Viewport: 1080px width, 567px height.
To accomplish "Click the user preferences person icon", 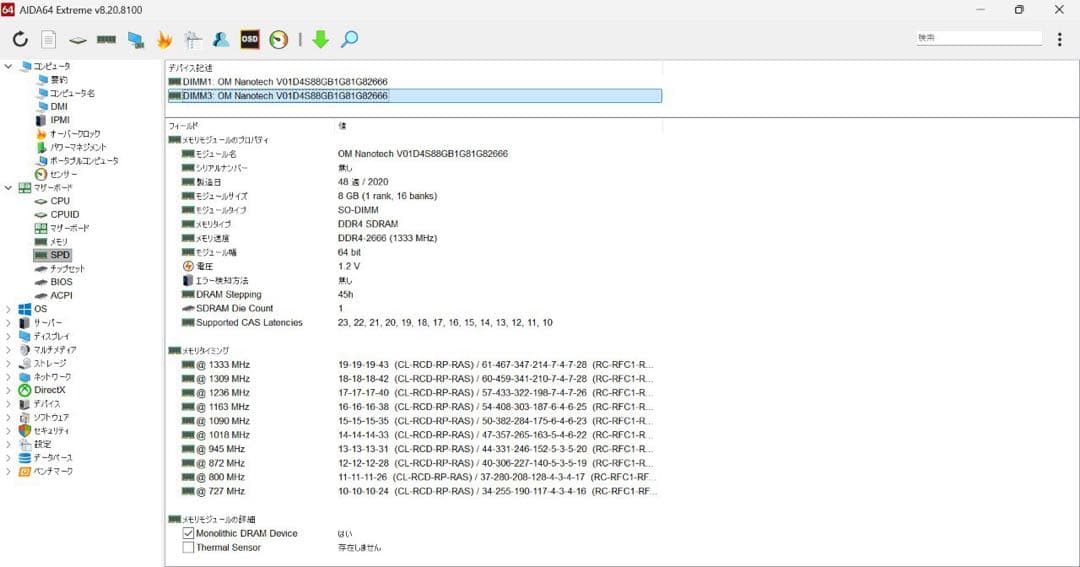I will [x=221, y=40].
